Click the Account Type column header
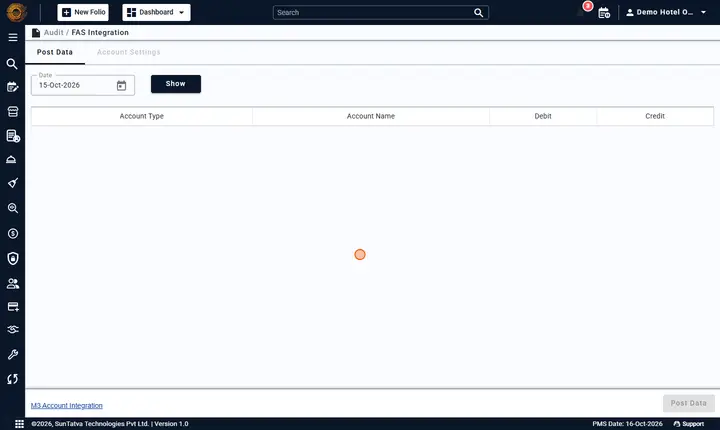The width and height of the screenshot is (720, 430). pyautogui.click(x=141, y=116)
